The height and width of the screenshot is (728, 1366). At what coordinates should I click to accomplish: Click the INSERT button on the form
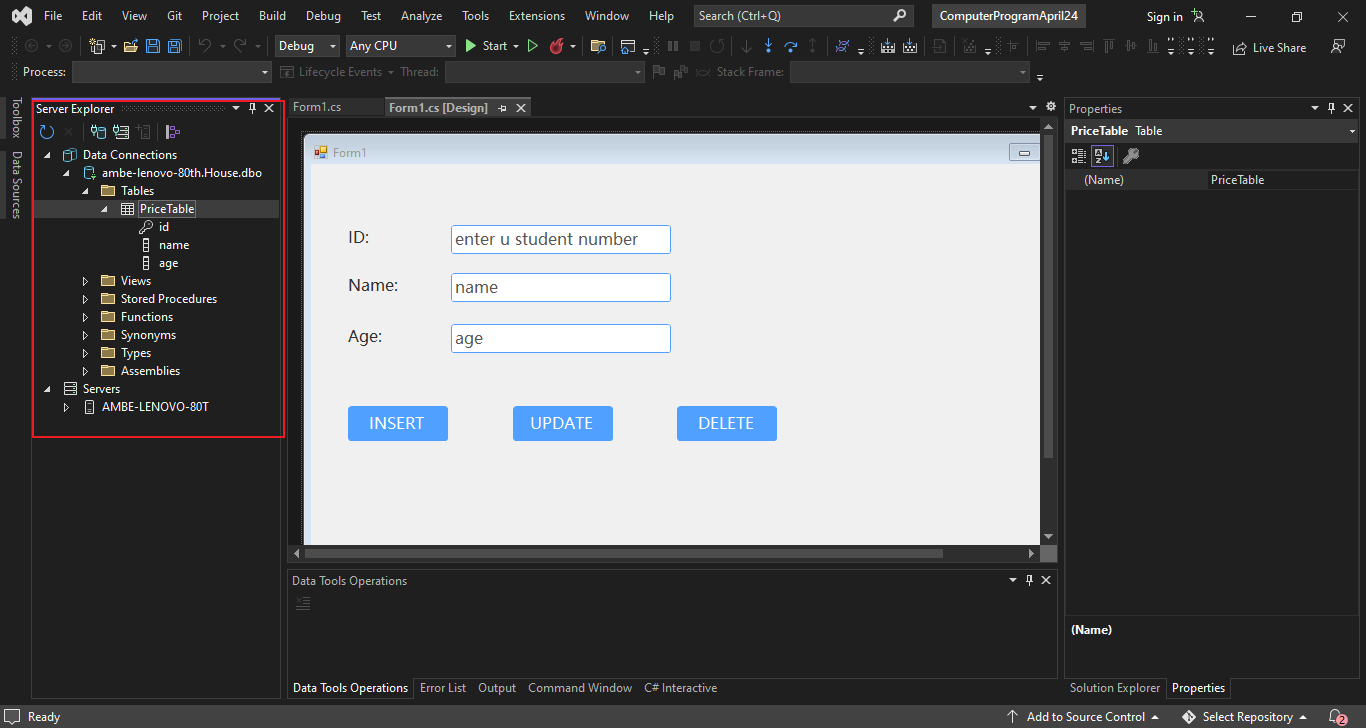coord(398,423)
